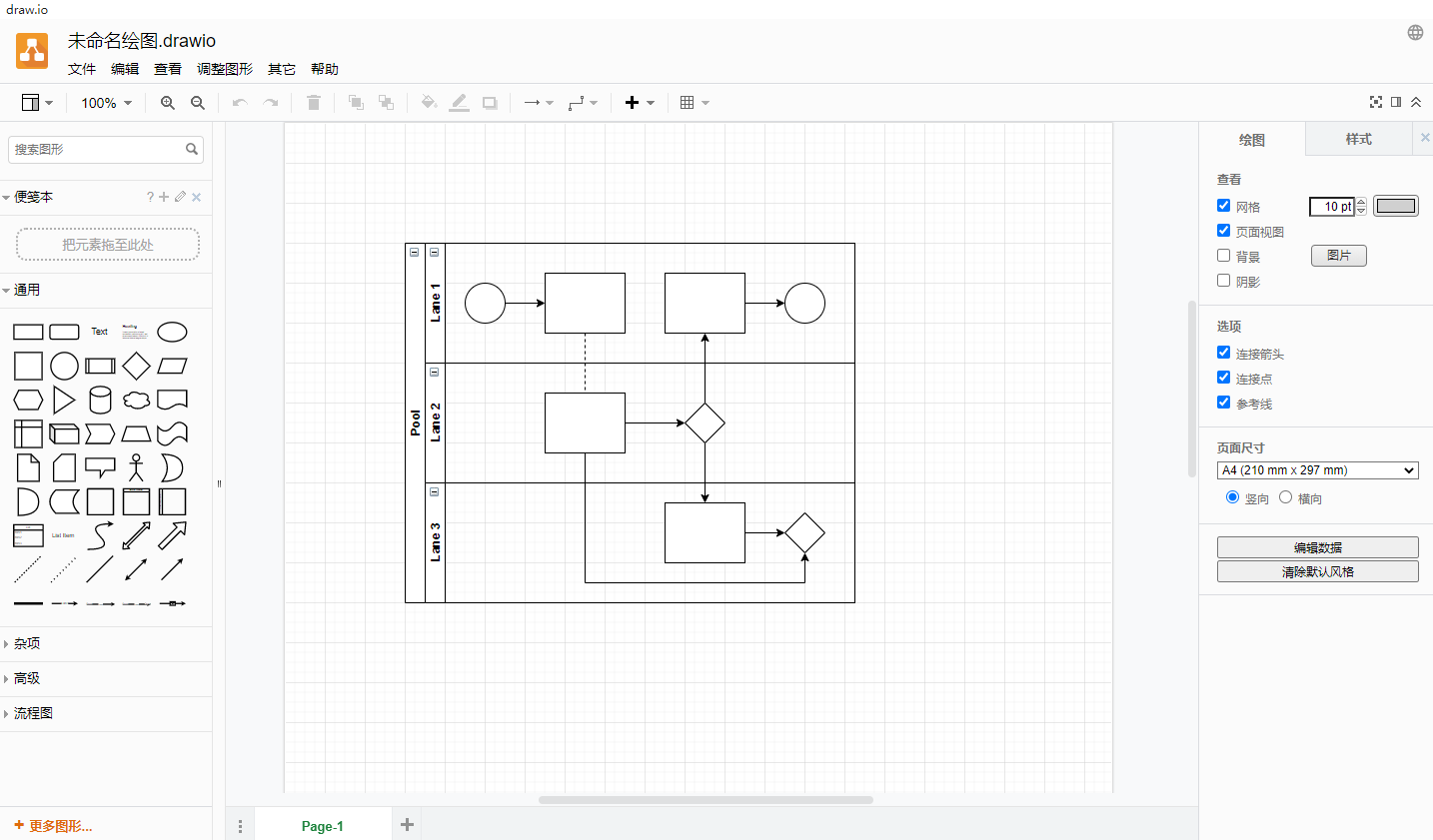Click the 图片 background image button
This screenshot has width=1433, height=840.
tap(1338, 256)
